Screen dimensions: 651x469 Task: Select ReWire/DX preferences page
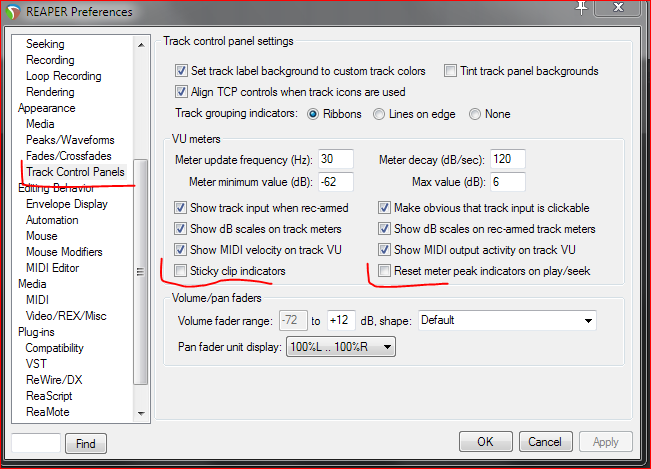(54, 380)
